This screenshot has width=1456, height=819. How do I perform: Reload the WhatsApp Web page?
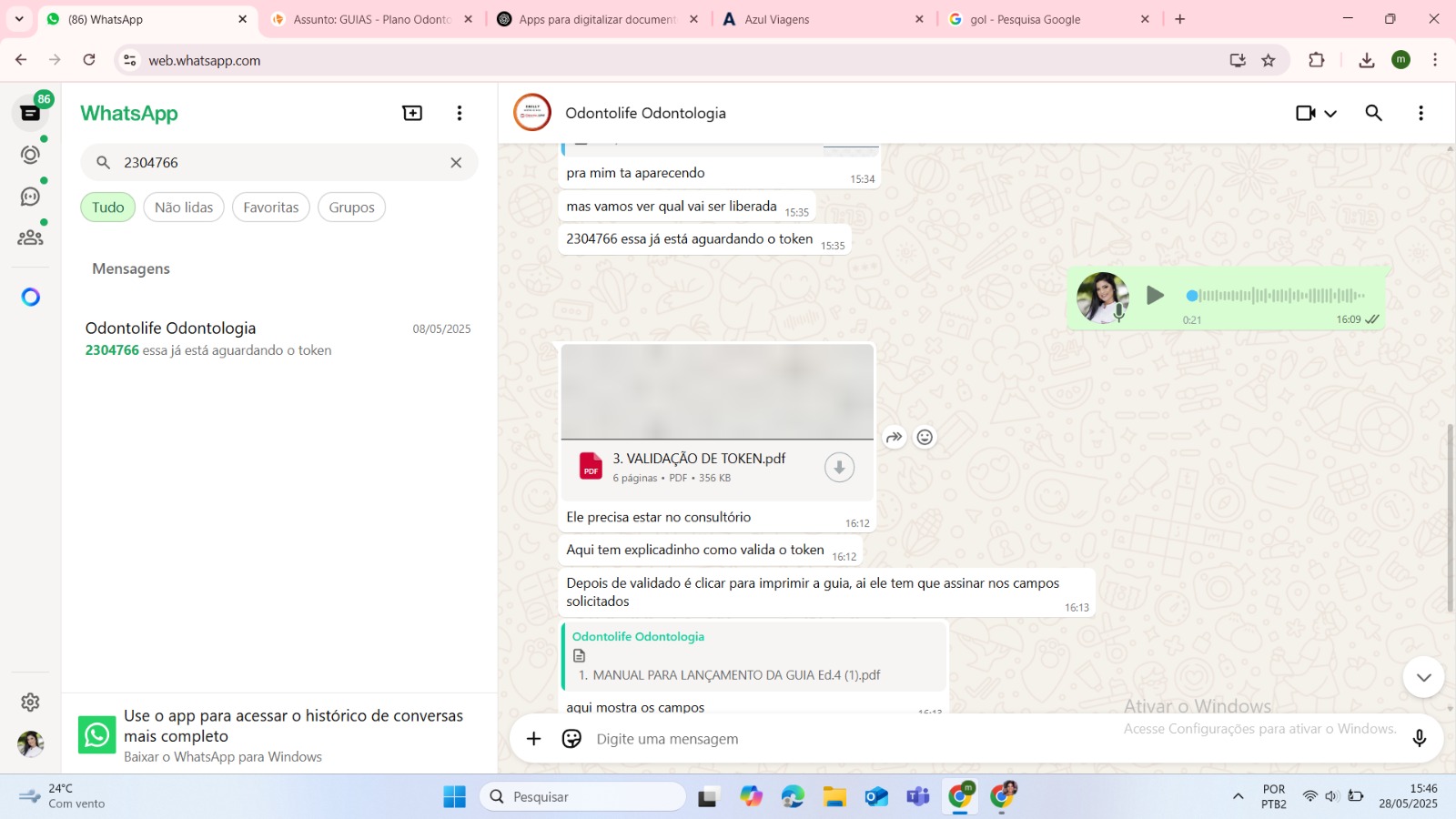[89, 60]
